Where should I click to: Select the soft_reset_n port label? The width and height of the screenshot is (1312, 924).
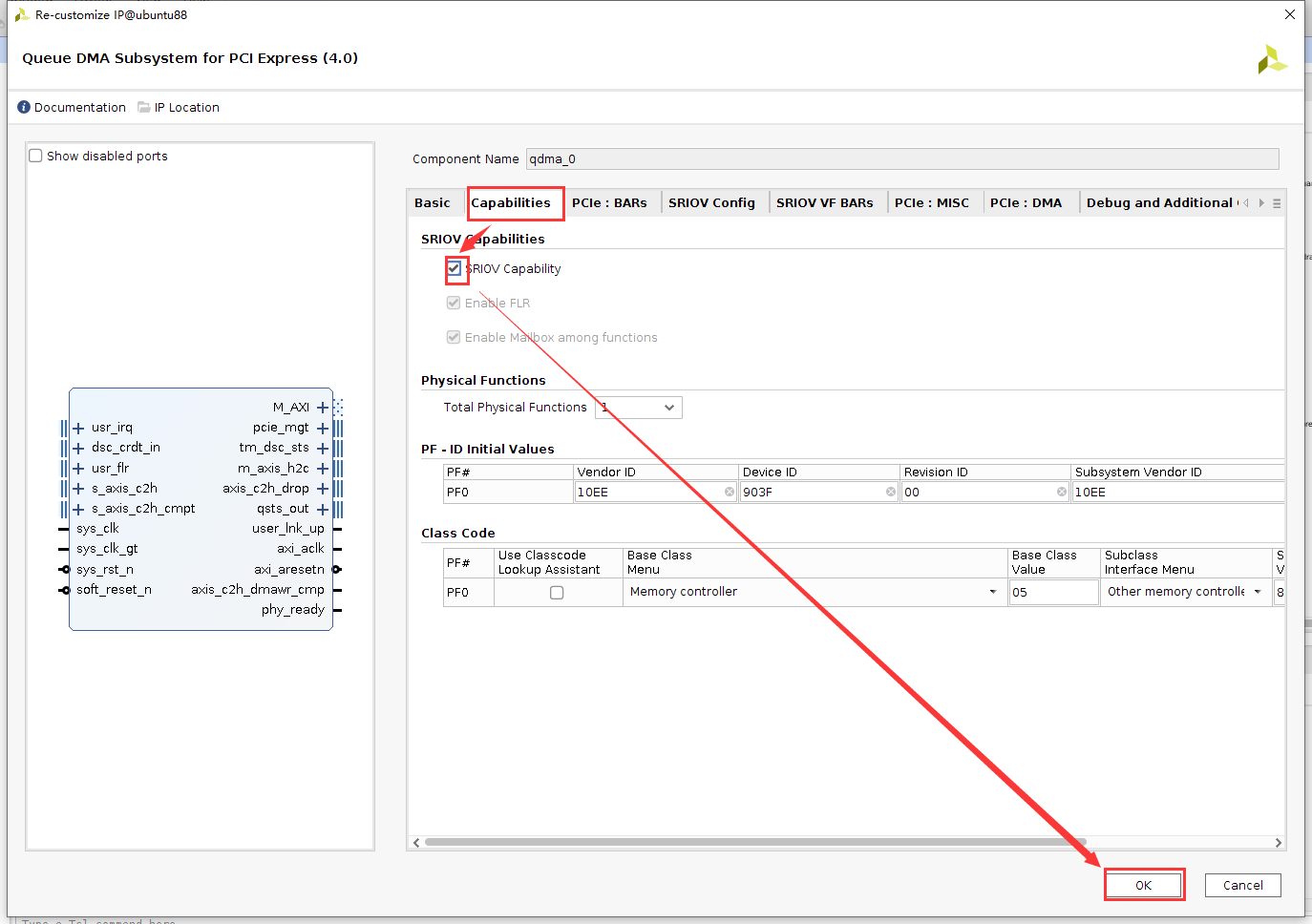tap(114, 589)
